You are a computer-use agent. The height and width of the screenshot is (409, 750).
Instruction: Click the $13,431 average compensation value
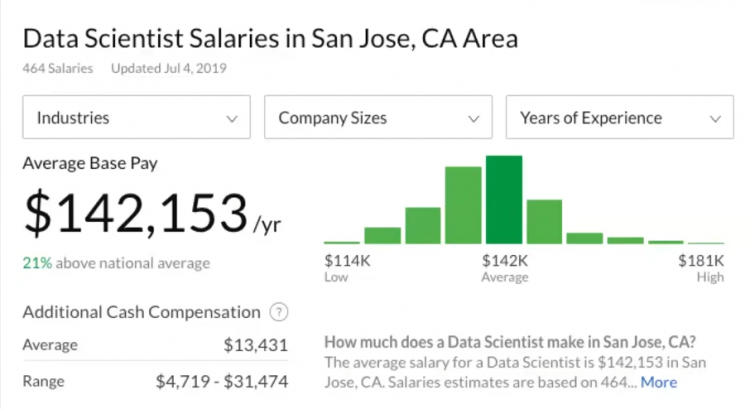coord(256,345)
